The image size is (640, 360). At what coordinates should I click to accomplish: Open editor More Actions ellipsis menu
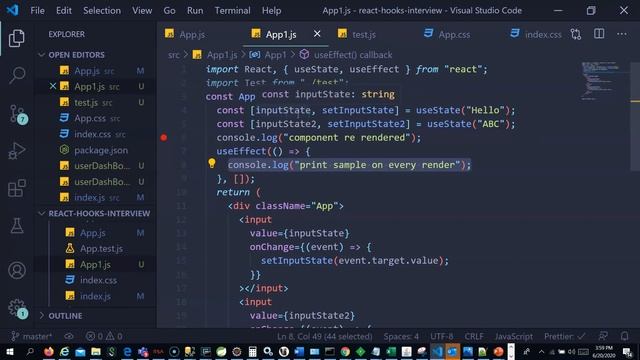622,34
